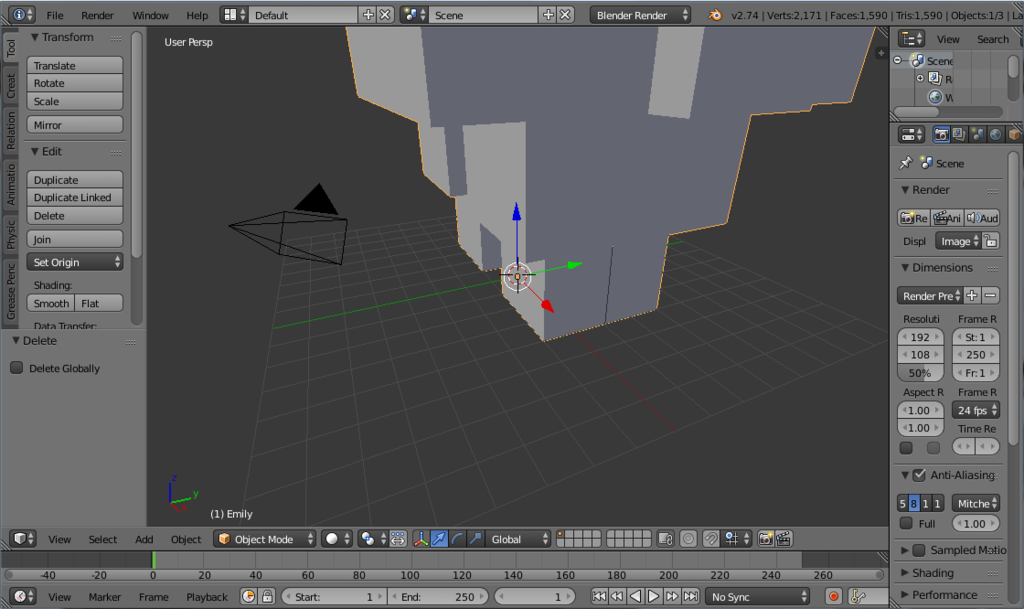The image size is (1024, 609).
Task: Open the No Sync dropdown
Action: click(x=758, y=596)
